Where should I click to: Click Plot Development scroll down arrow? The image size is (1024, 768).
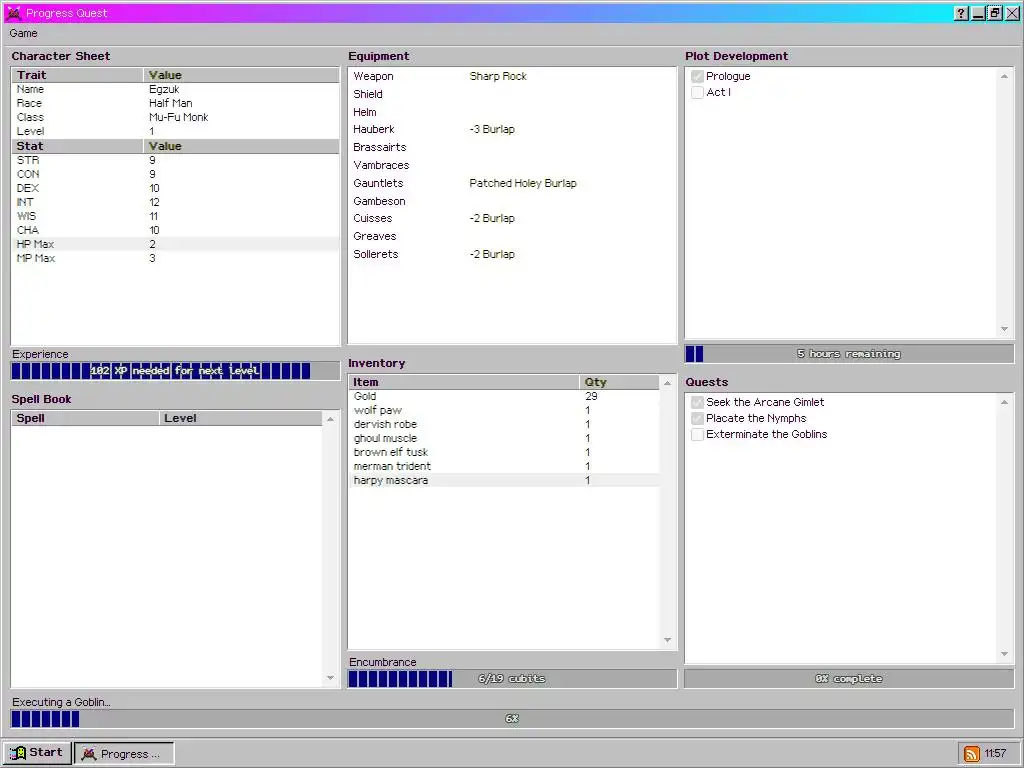pos(1004,329)
